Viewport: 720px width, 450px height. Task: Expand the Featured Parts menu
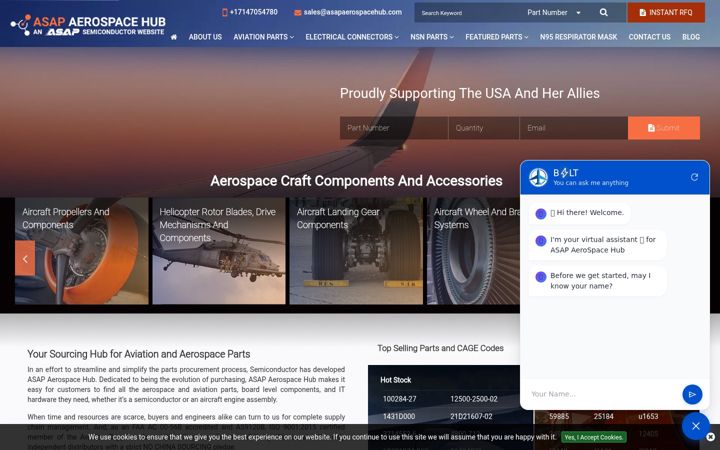coord(497,37)
